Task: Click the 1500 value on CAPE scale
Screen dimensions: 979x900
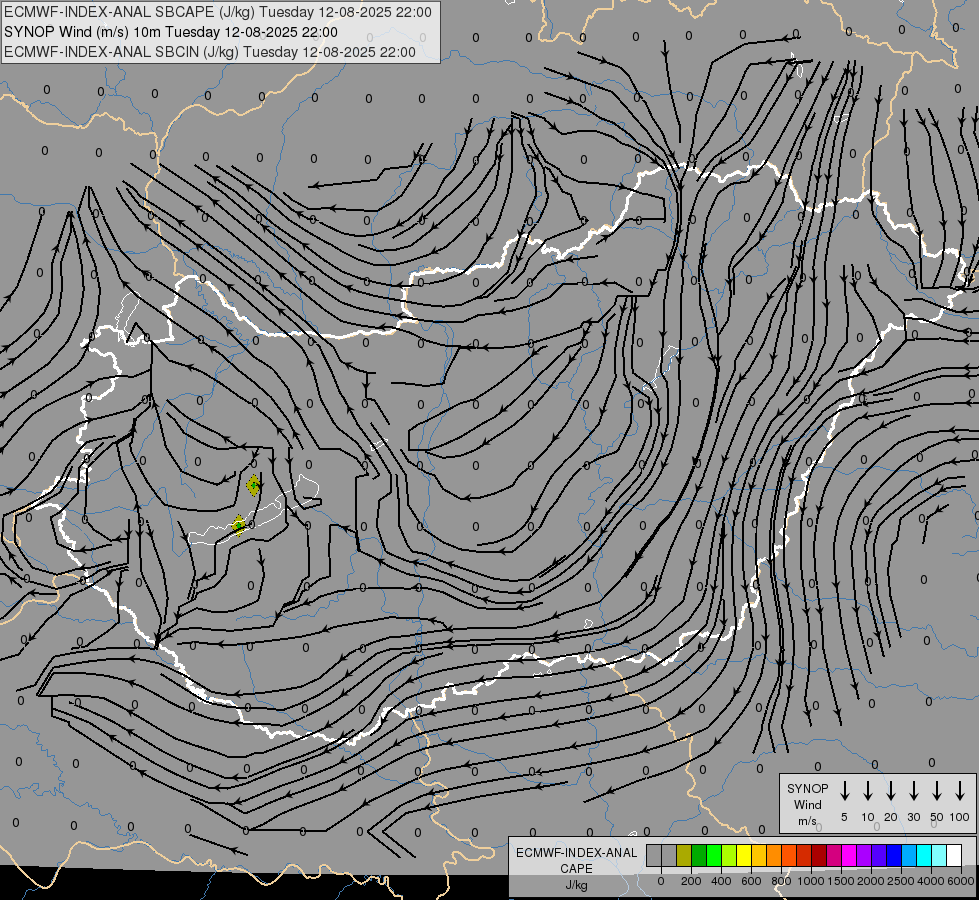Action: pos(841,881)
